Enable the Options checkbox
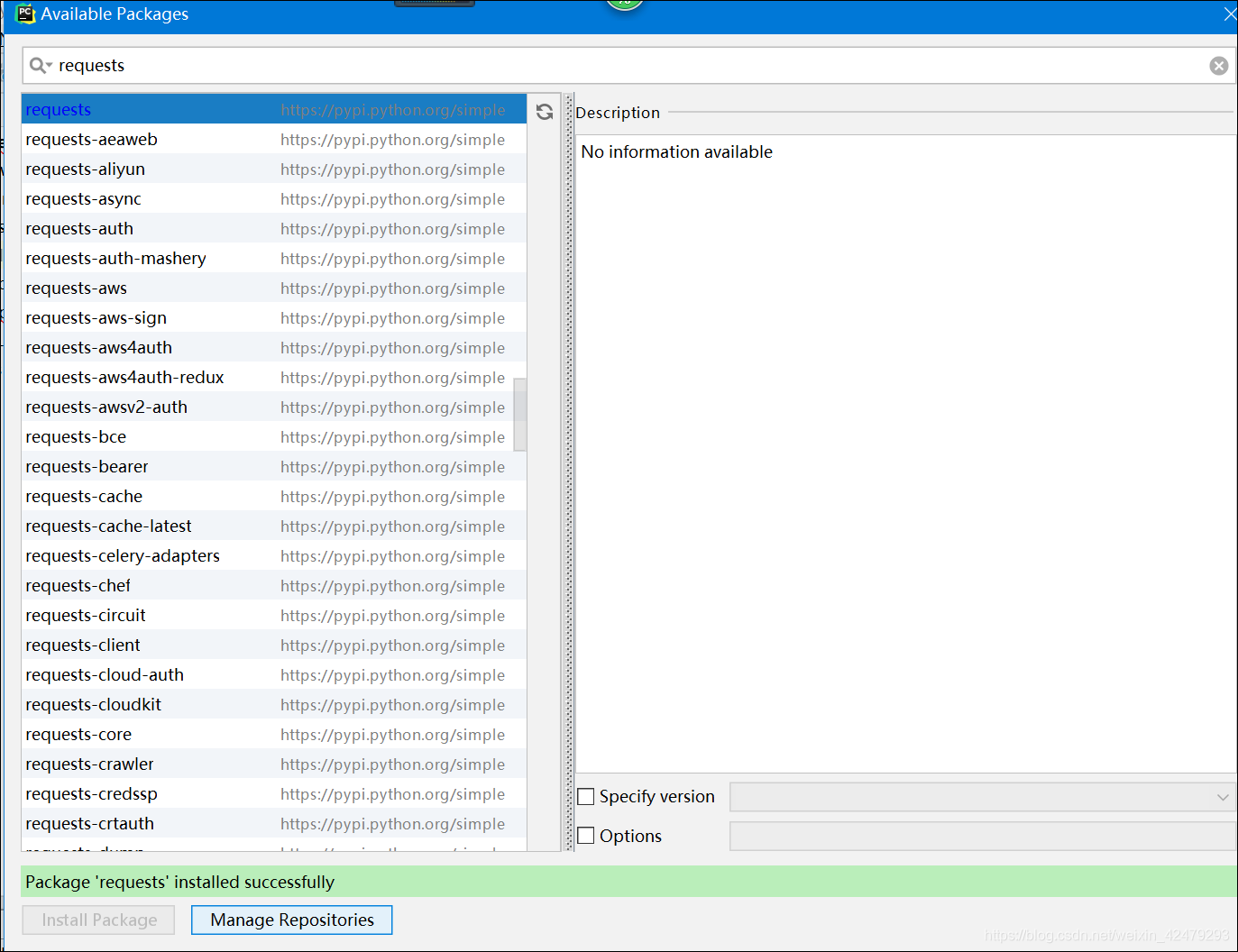 pyautogui.click(x=586, y=836)
